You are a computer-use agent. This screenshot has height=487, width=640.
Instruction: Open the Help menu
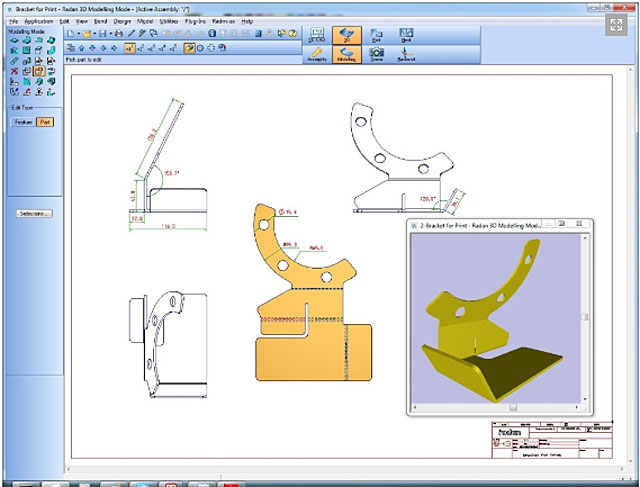(247, 21)
